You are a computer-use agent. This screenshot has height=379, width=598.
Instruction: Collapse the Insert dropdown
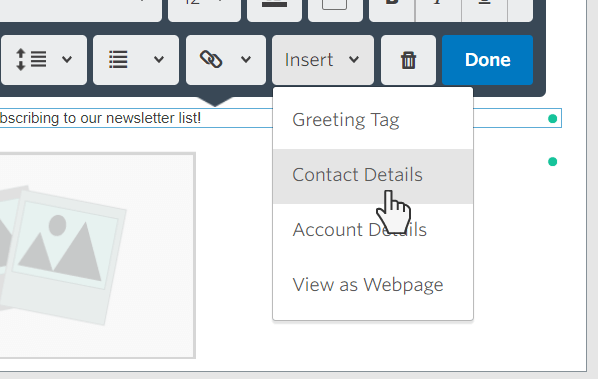[323, 60]
